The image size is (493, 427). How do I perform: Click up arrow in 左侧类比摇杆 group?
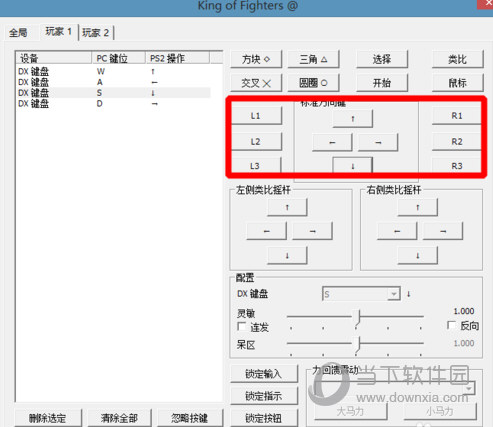287,207
